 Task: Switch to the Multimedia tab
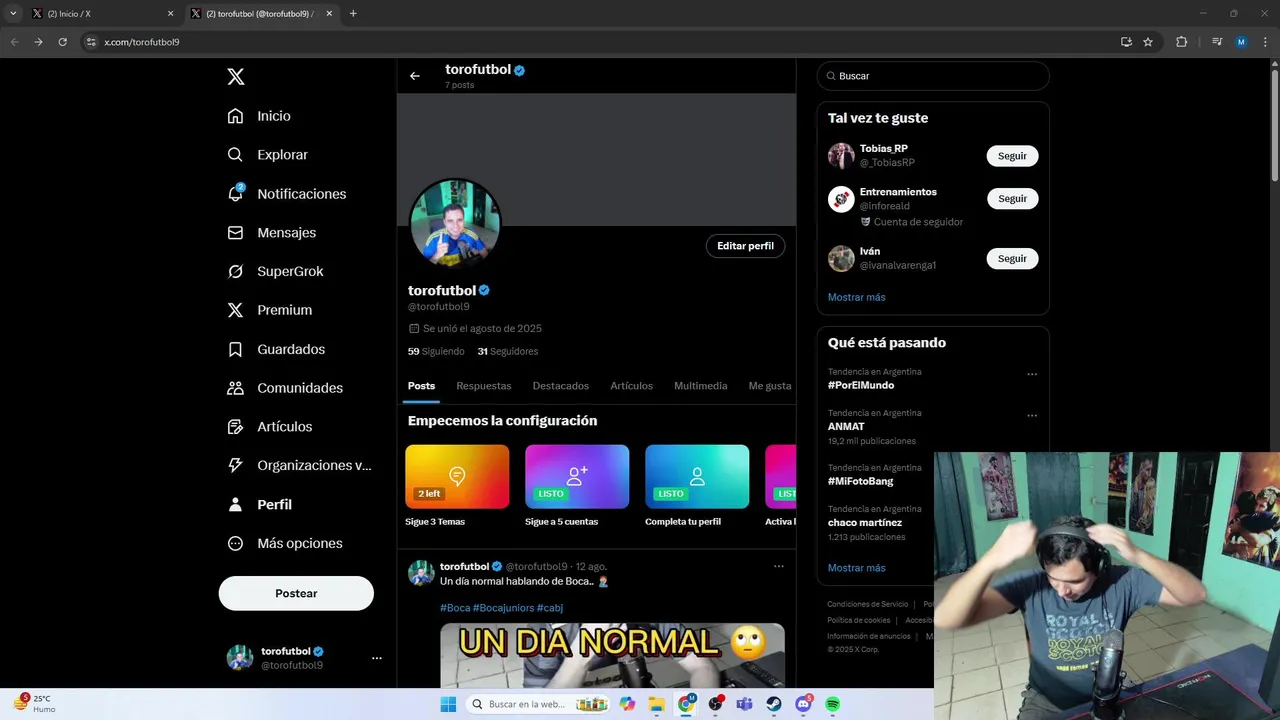coord(701,386)
